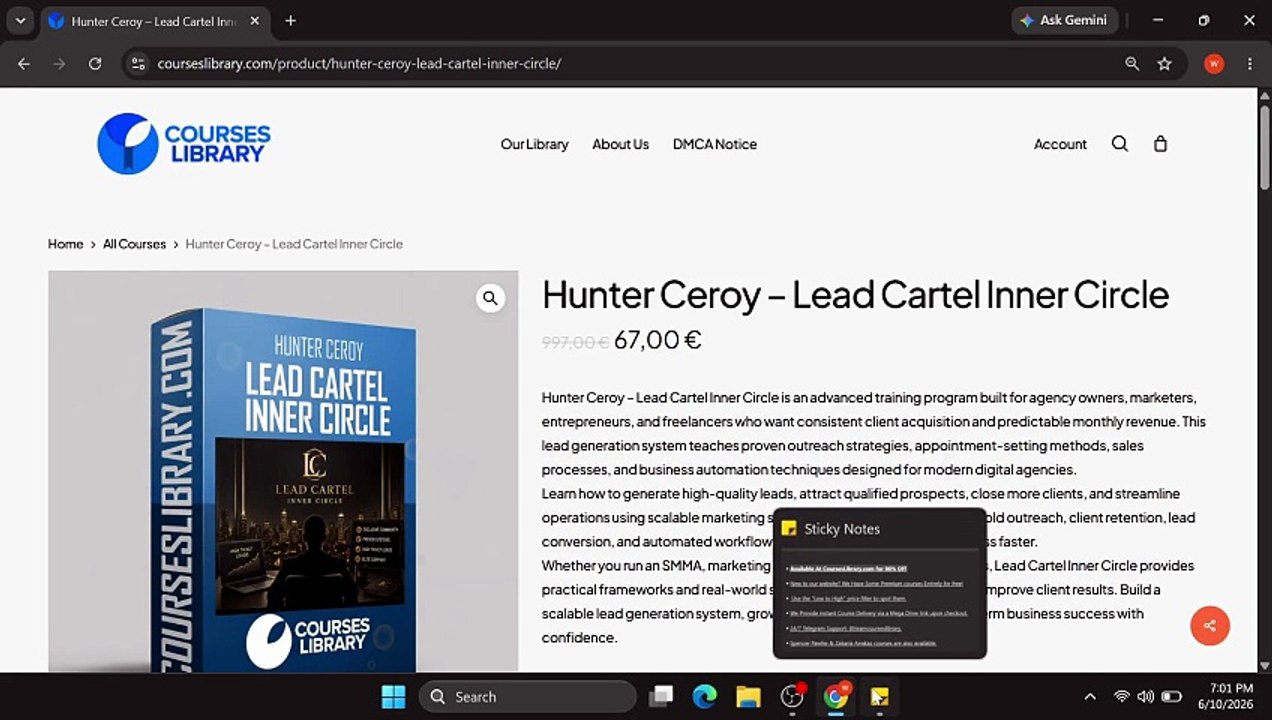This screenshot has height=720, width=1272.
Task: Zoom product image with magnifier icon
Action: coord(490,298)
